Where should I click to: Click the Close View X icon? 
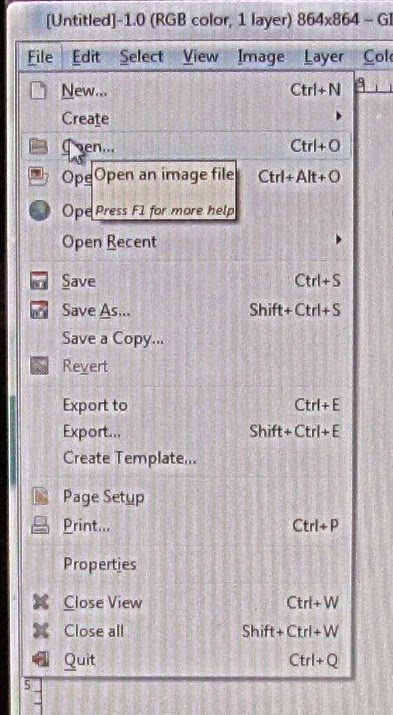click(41, 603)
